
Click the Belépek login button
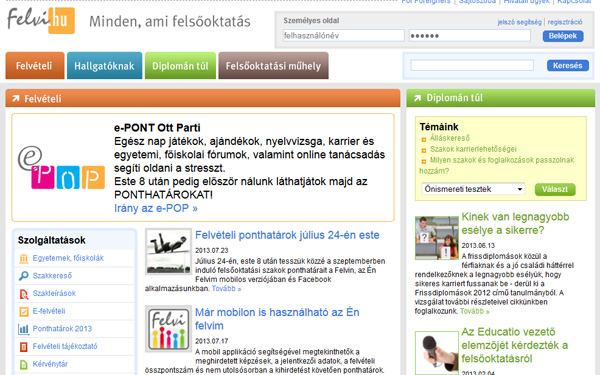pos(563,36)
